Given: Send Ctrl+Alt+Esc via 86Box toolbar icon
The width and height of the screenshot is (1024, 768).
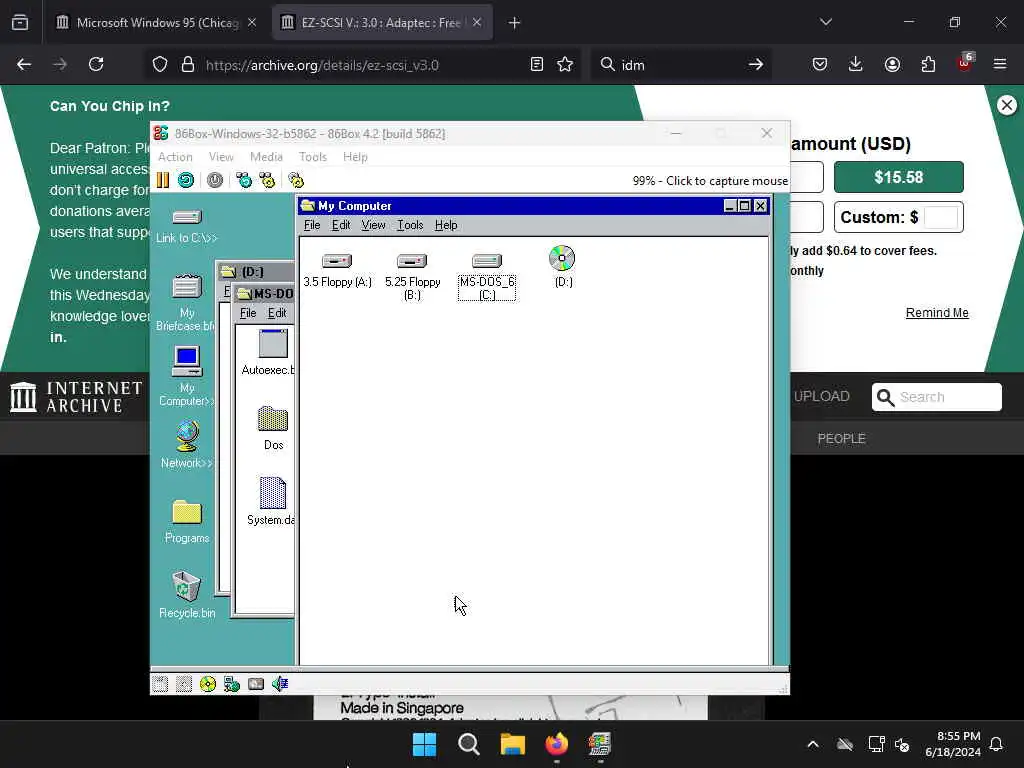Looking at the screenshot, I should pyautogui.click(x=267, y=180).
